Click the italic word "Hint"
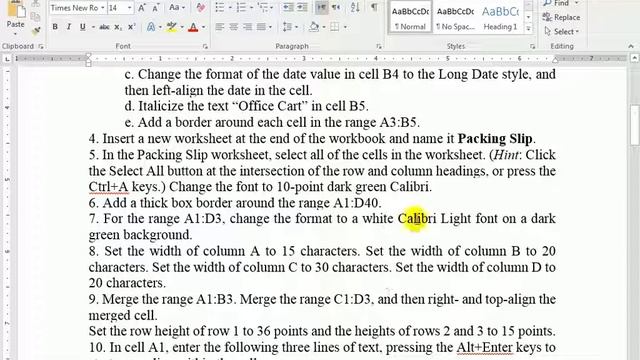 pos(506,155)
